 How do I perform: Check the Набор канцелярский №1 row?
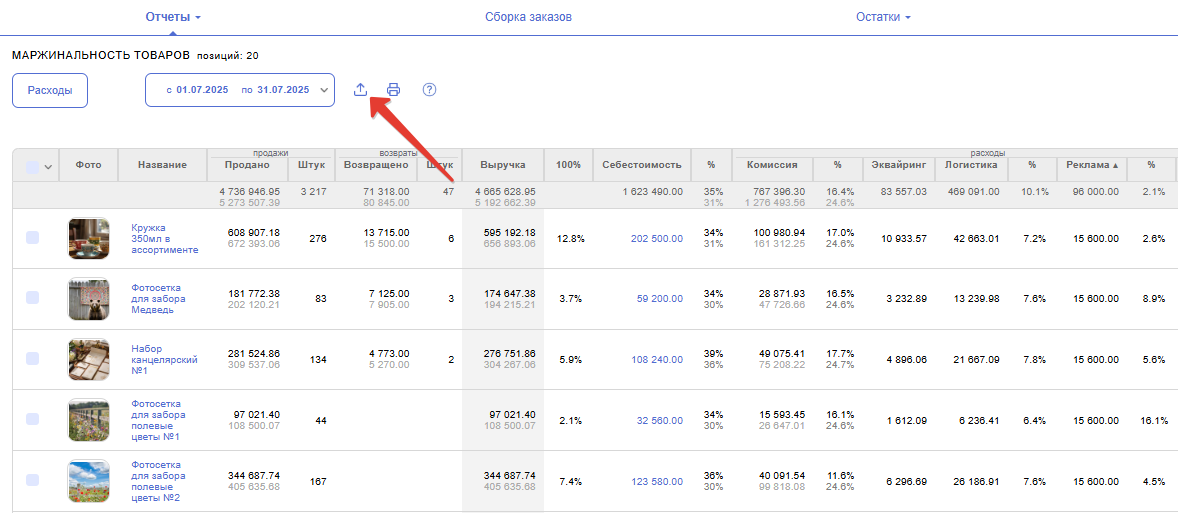33,358
